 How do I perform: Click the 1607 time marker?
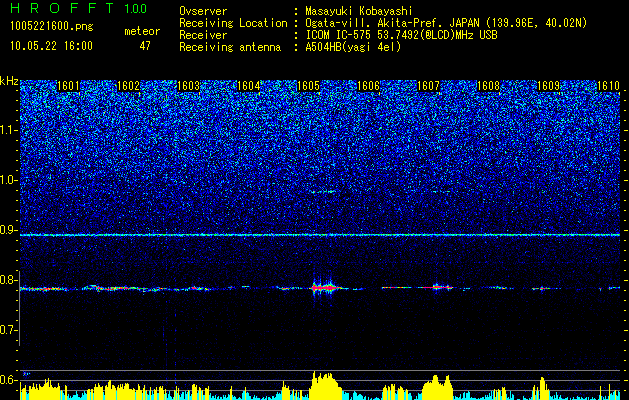coord(429,86)
